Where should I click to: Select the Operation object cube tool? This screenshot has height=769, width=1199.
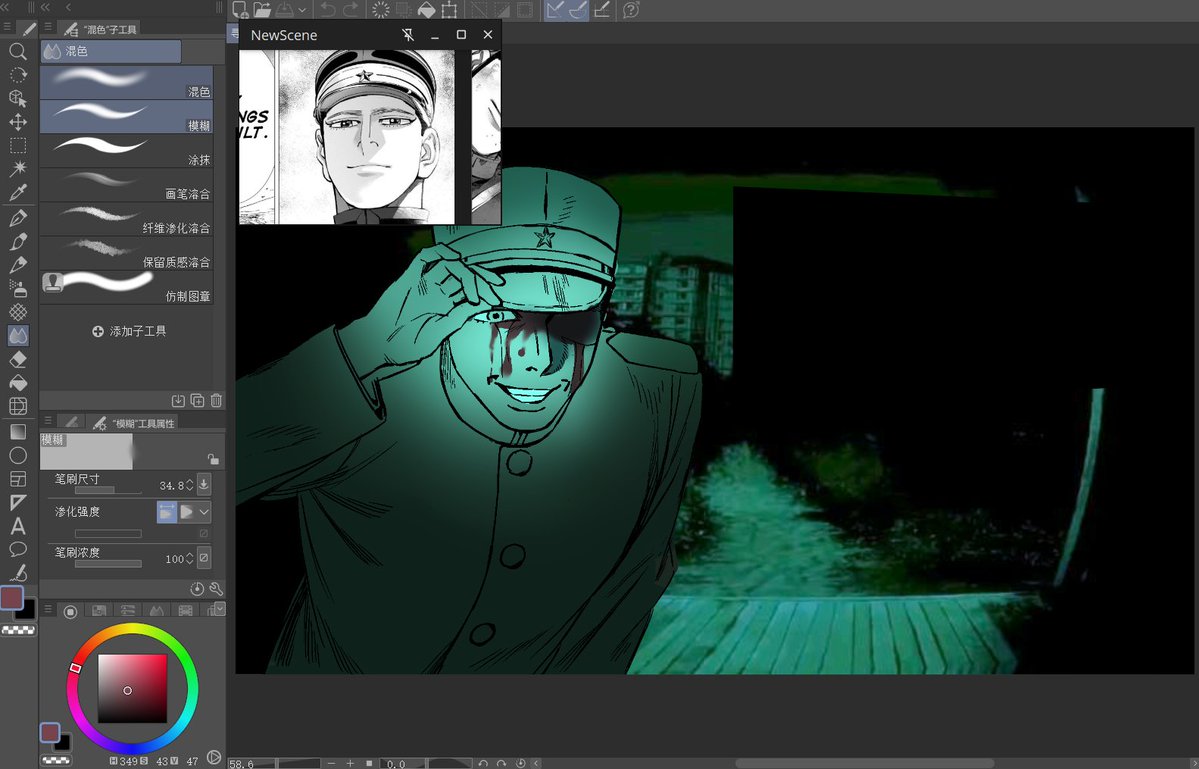[x=18, y=99]
